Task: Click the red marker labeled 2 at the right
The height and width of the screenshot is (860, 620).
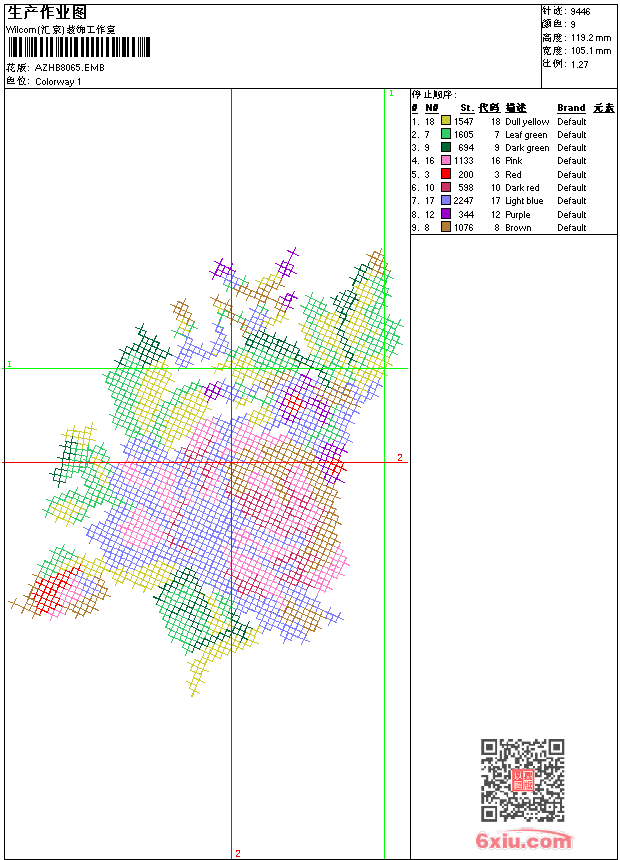Action: 400,457
